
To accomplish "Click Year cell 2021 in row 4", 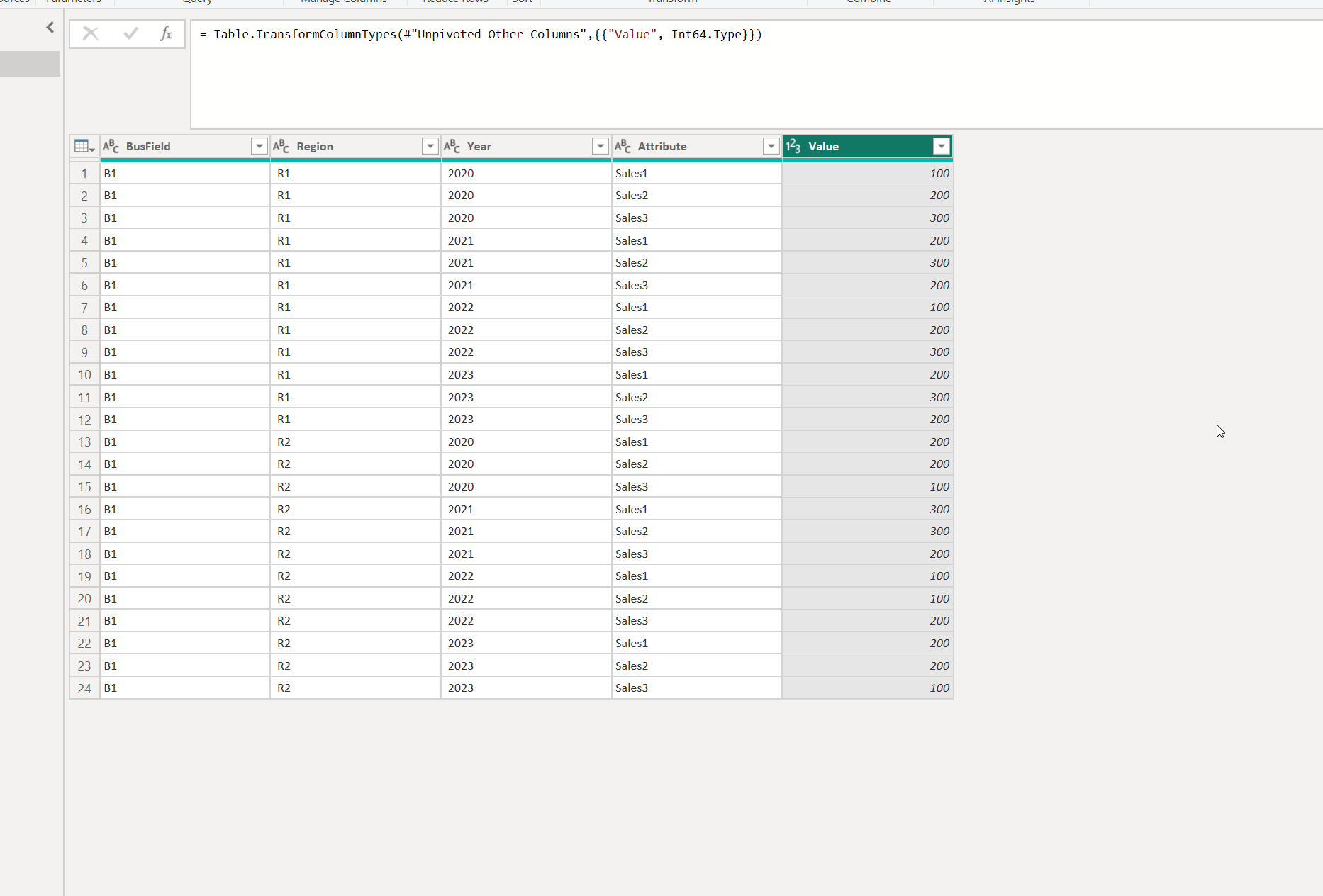I will pos(526,240).
